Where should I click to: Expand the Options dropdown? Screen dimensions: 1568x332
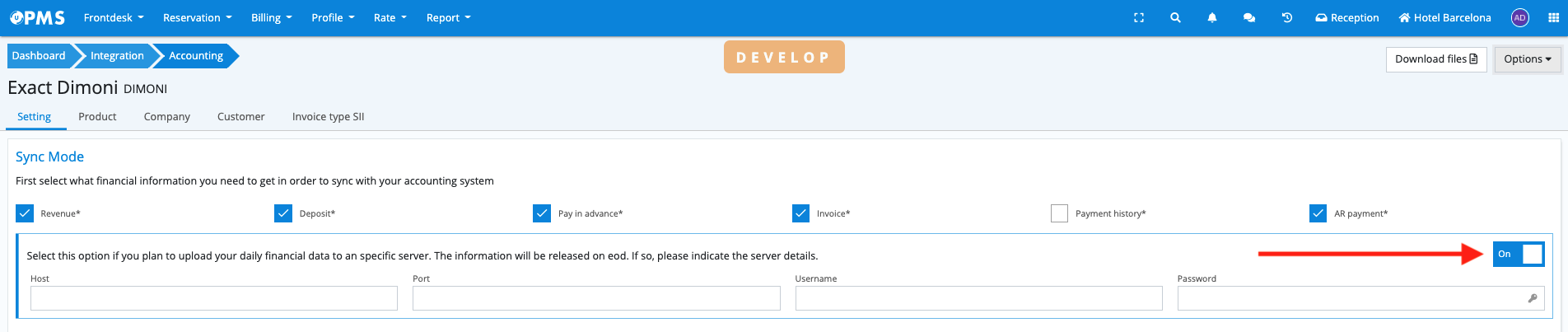(x=1527, y=59)
